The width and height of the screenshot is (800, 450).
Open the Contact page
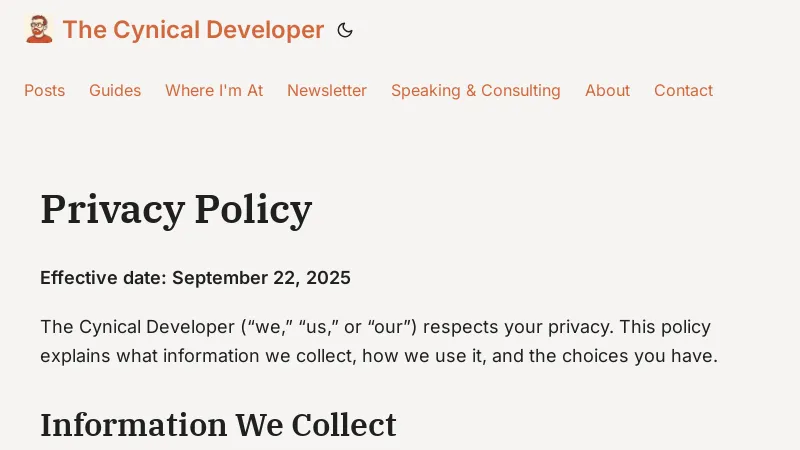[x=683, y=90]
